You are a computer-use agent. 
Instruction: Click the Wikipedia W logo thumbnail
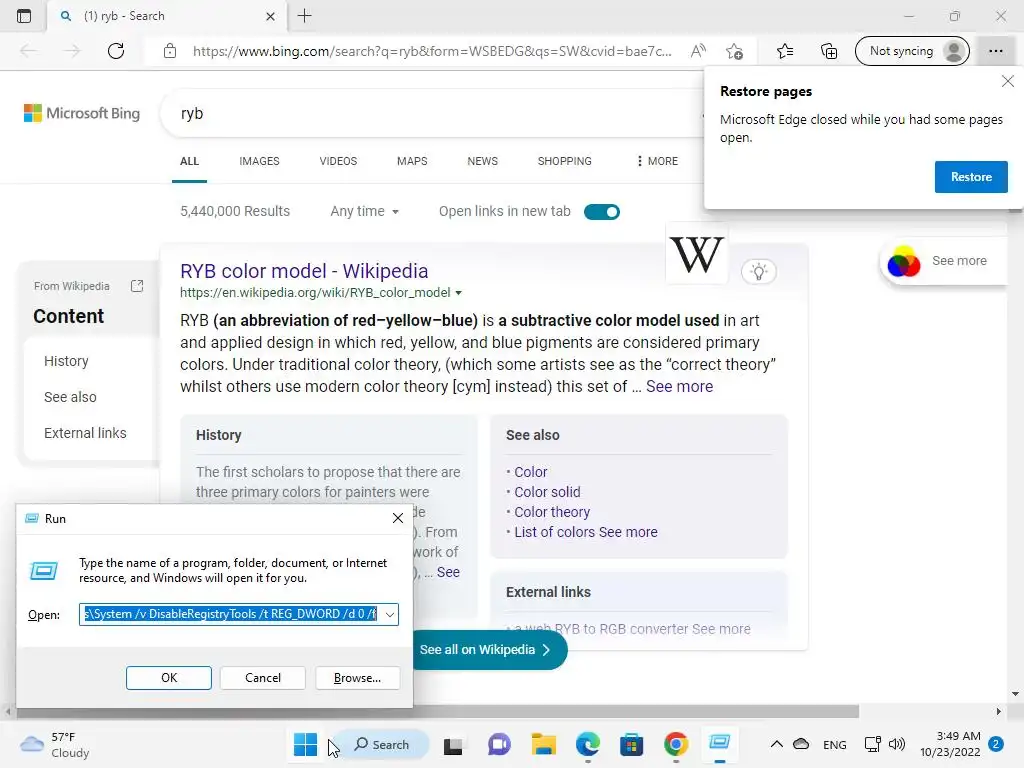(x=697, y=254)
